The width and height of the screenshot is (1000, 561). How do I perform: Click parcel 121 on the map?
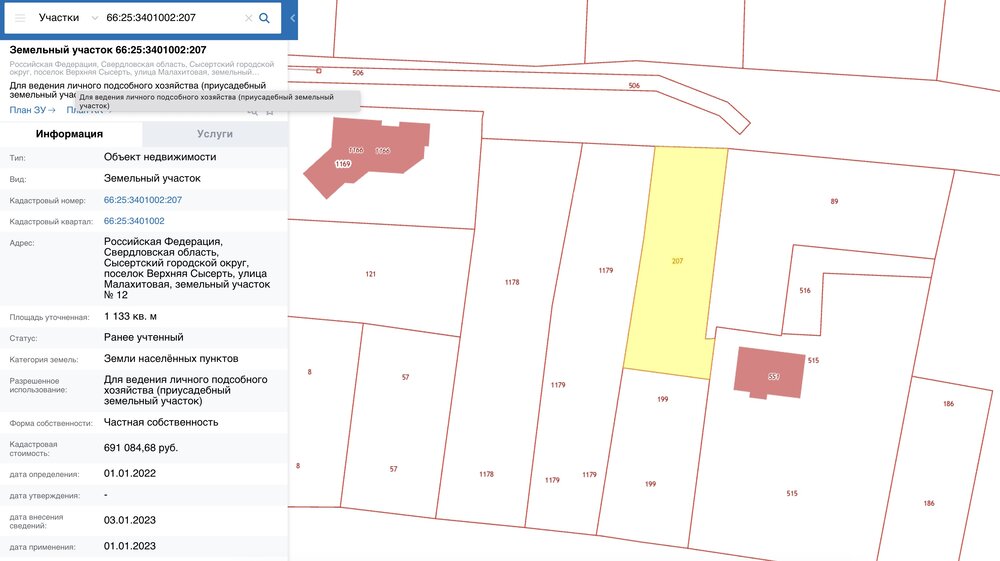pyautogui.click(x=371, y=274)
